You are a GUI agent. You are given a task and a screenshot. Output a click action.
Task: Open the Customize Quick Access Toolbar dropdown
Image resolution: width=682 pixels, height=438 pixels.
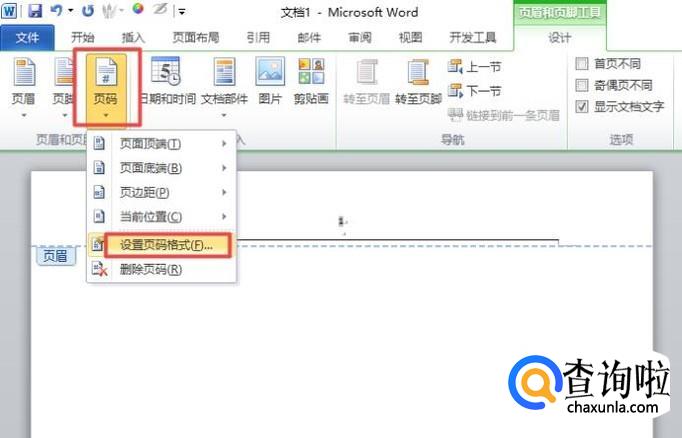point(182,12)
